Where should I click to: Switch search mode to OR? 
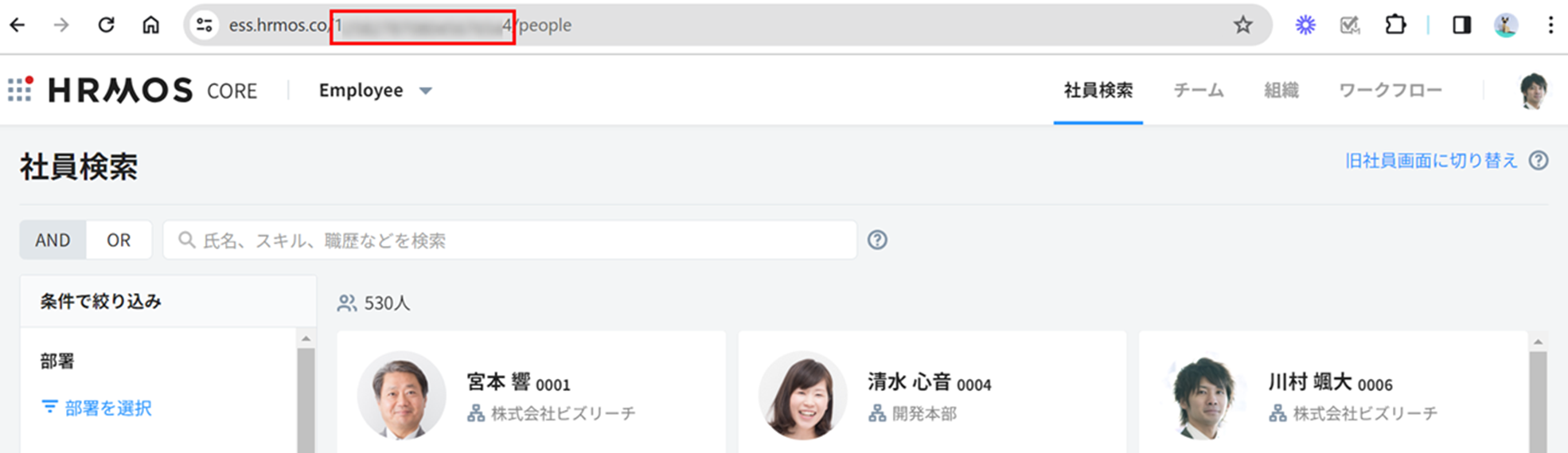[119, 240]
